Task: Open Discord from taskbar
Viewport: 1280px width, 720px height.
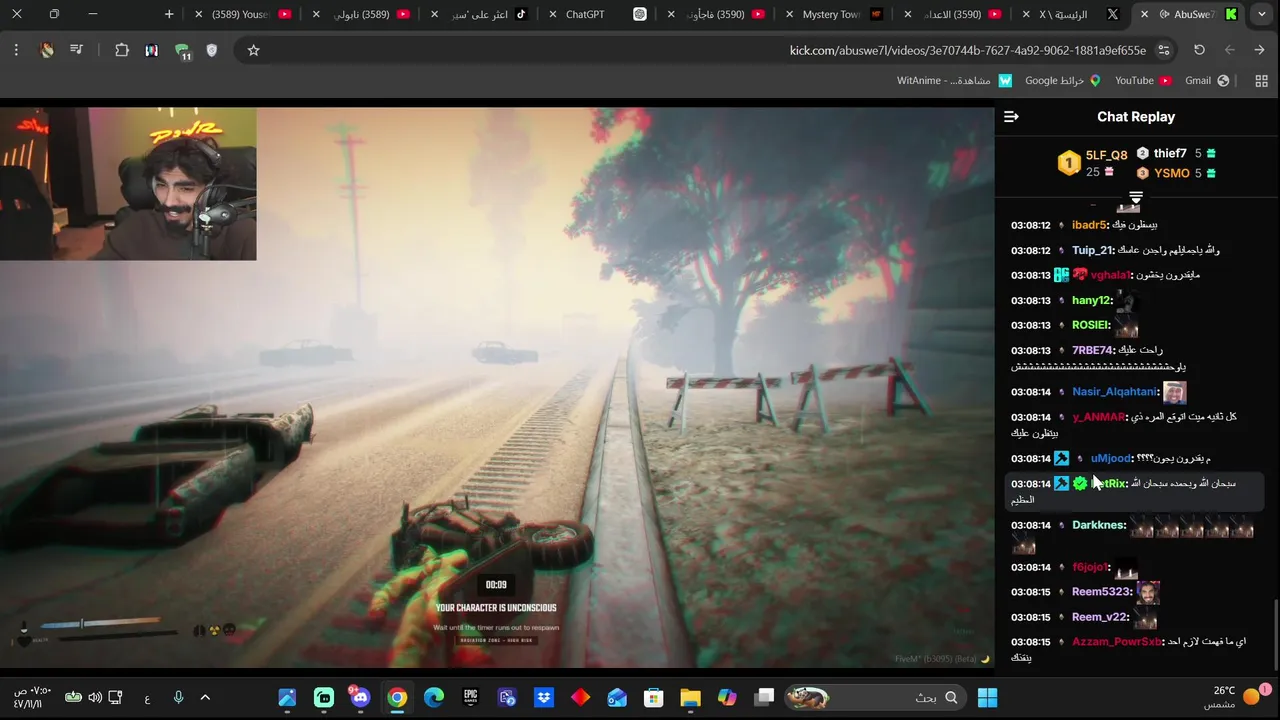Action: click(x=360, y=697)
